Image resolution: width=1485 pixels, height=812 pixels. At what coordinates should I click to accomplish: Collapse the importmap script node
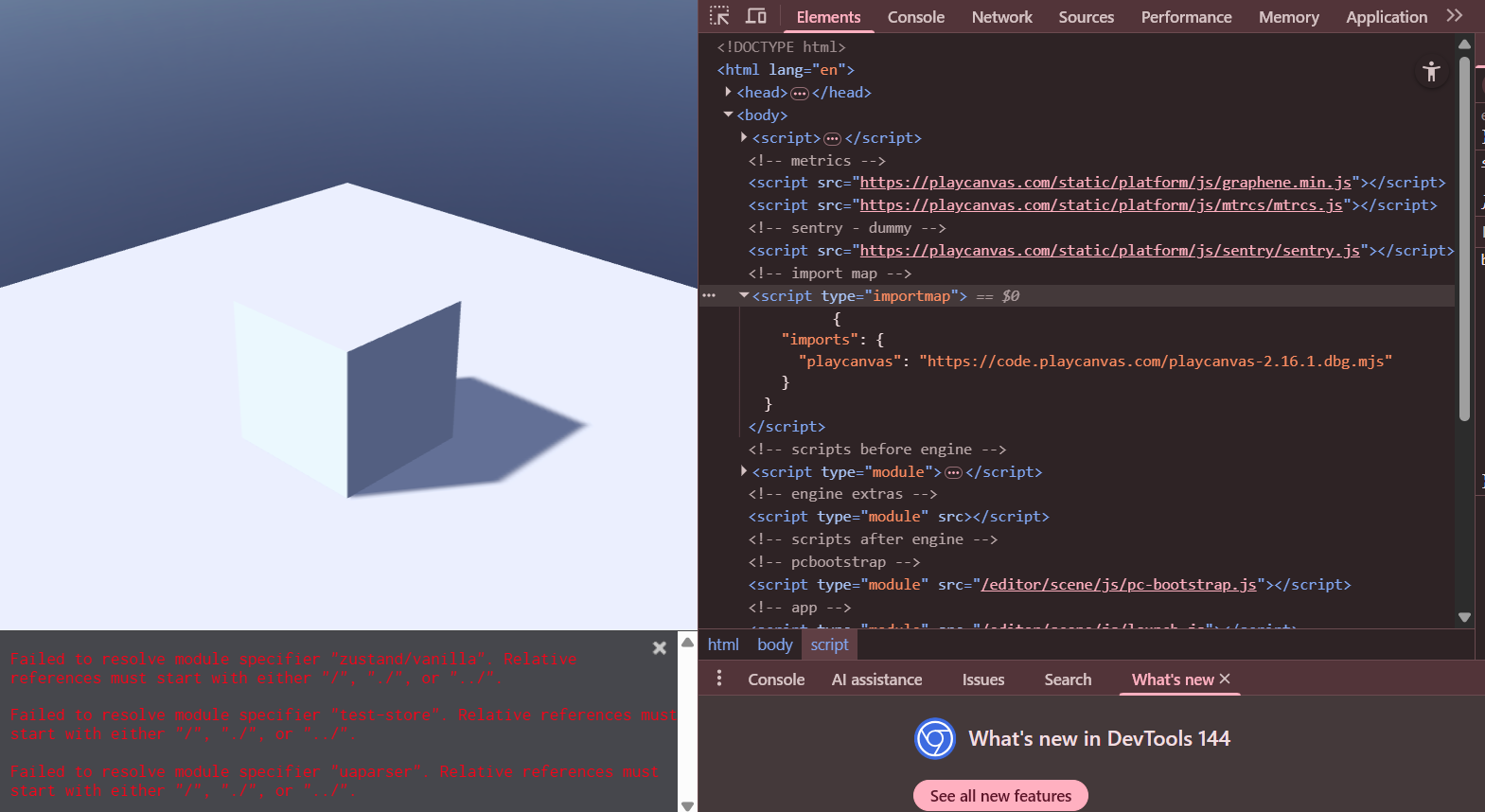[744, 295]
